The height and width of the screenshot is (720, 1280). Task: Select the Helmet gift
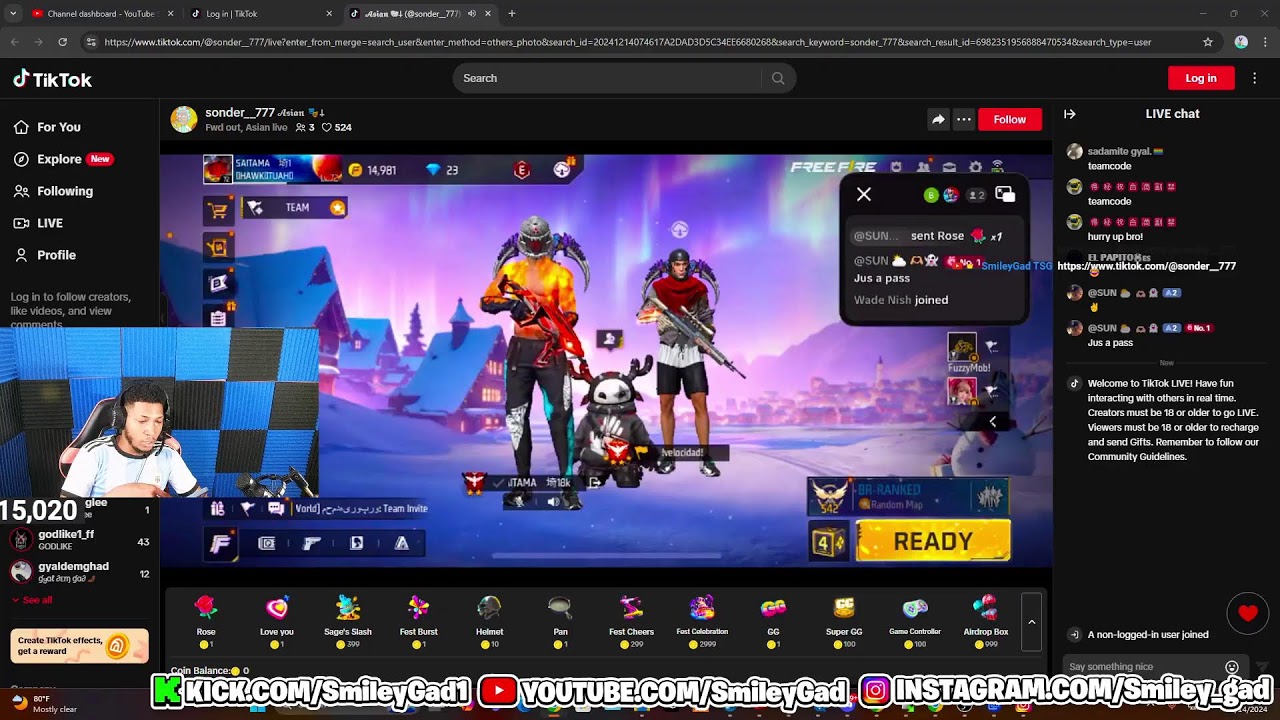tap(489, 620)
